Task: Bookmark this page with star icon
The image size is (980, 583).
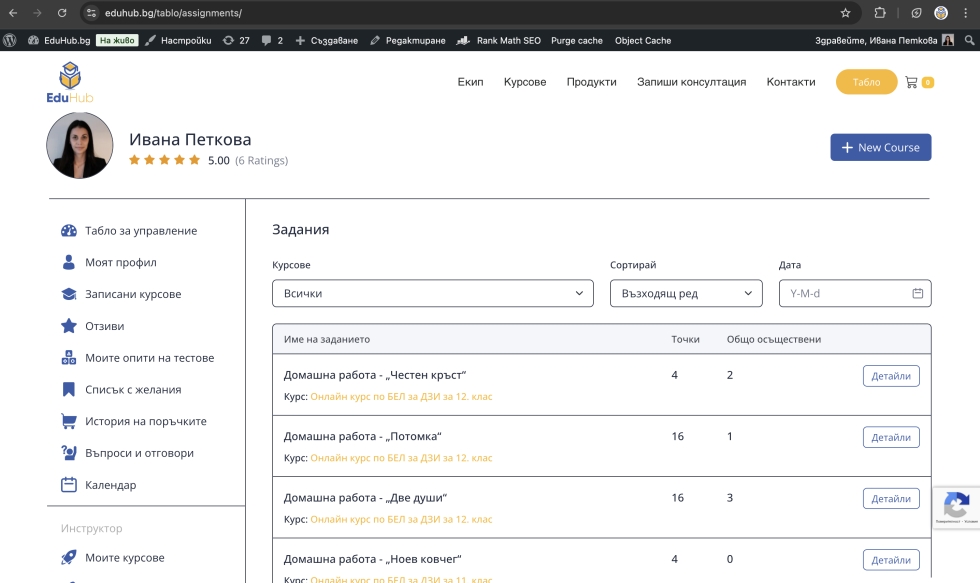Action: pyautogui.click(x=845, y=13)
